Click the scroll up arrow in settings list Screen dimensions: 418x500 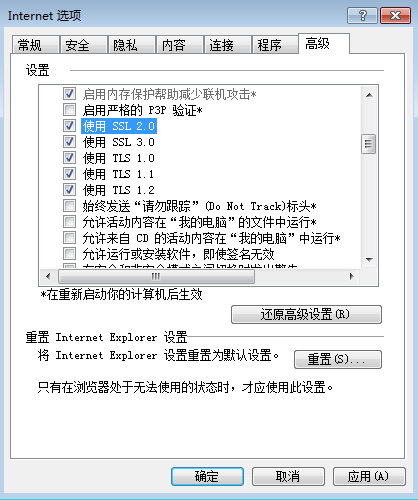[369, 95]
